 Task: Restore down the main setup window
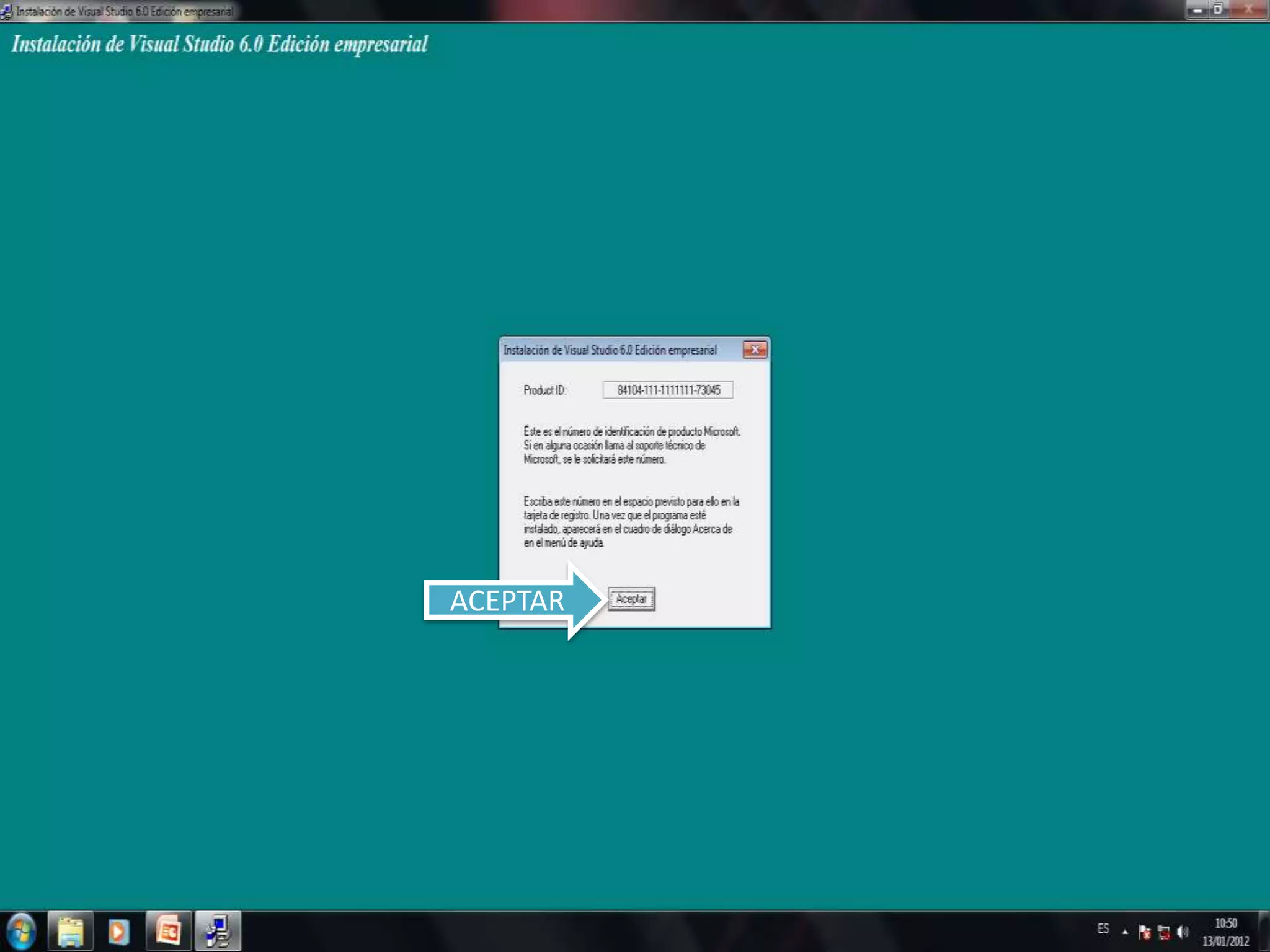coord(1218,10)
